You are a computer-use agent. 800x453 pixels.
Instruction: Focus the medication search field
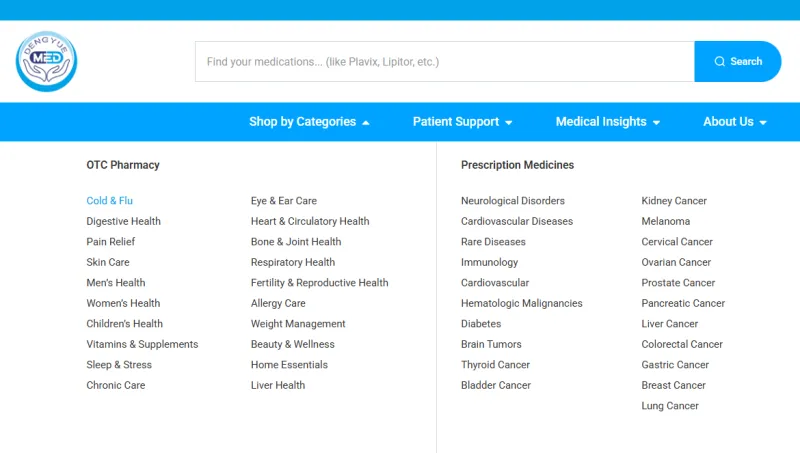tap(444, 62)
